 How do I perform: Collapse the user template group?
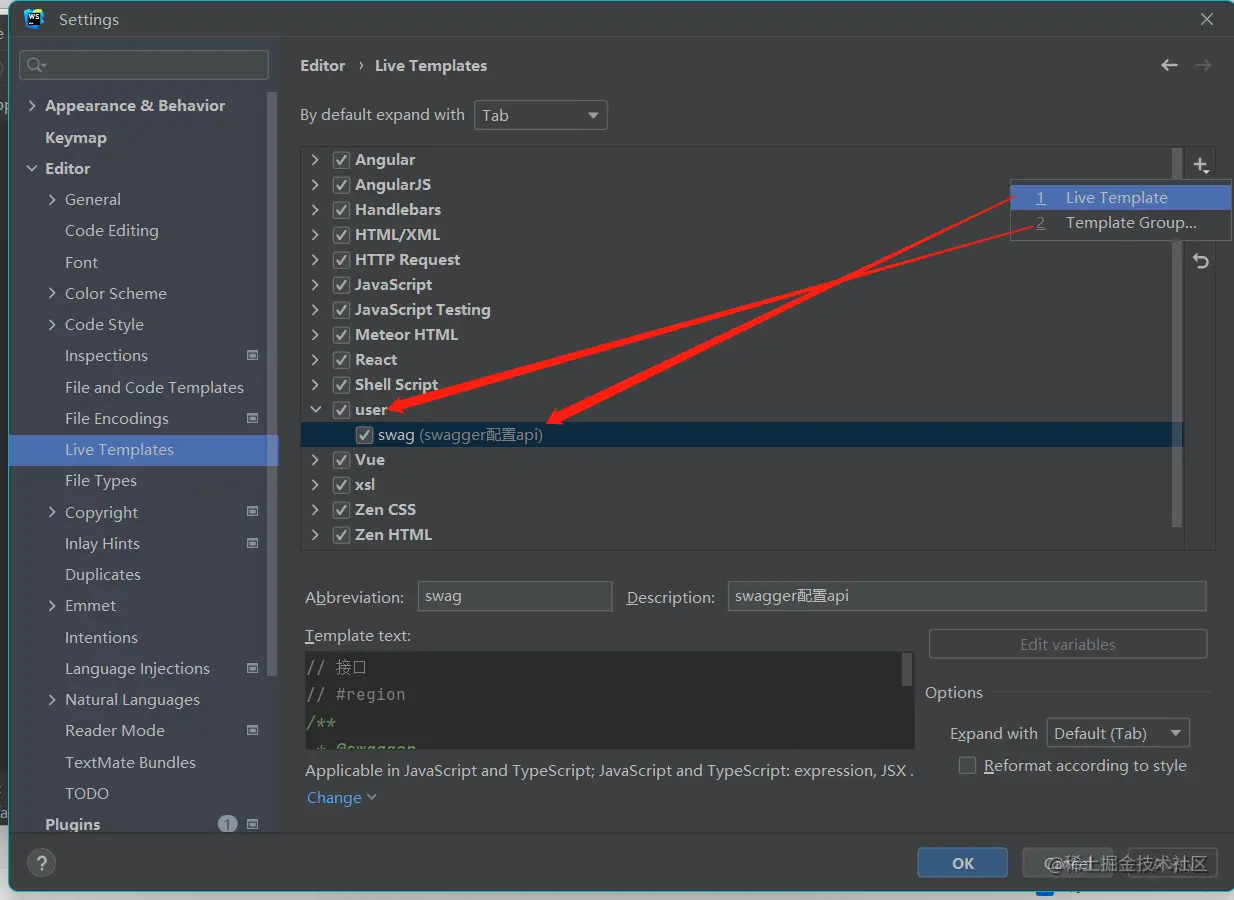coord(315,410)
